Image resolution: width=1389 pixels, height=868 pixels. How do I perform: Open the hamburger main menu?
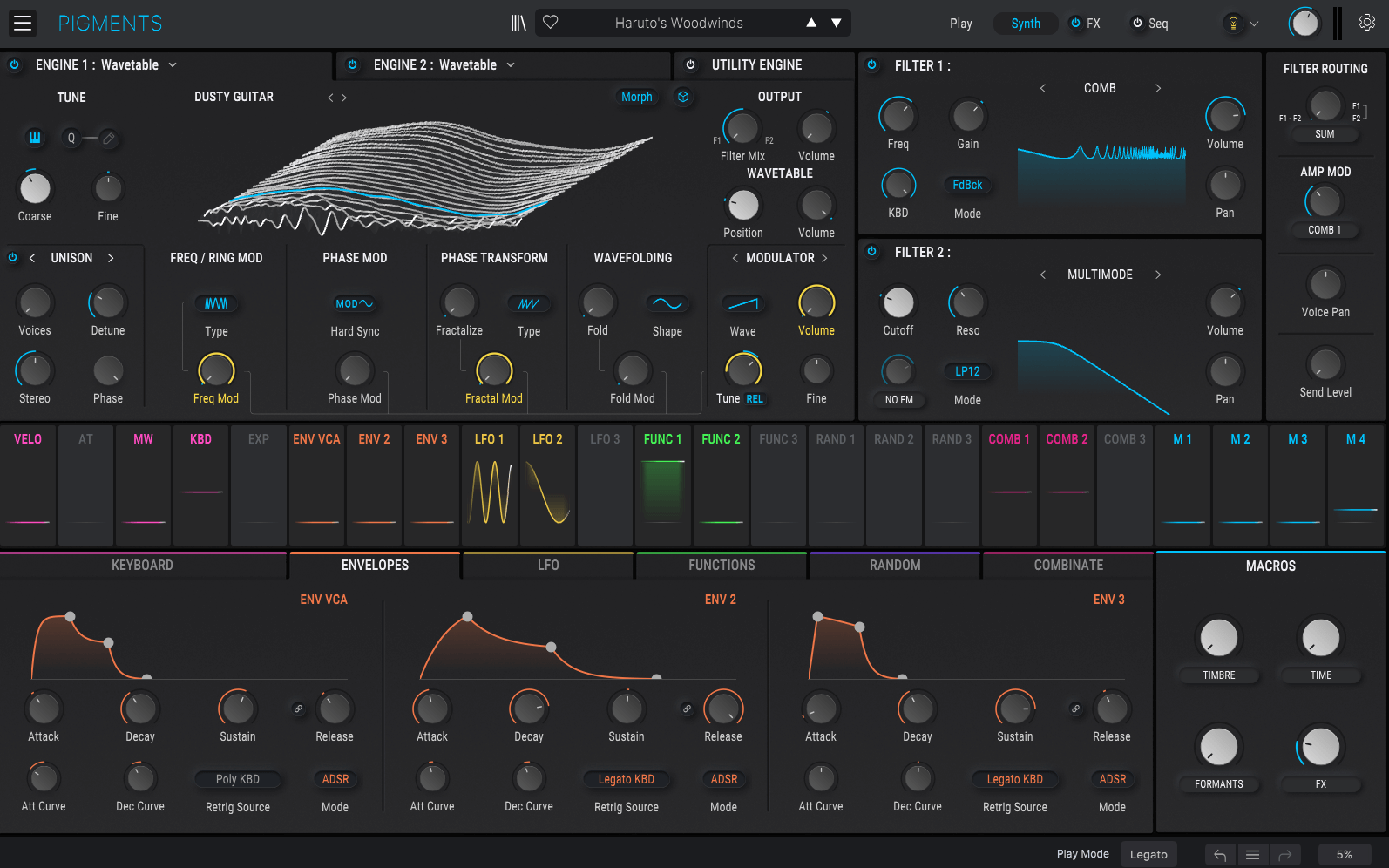pyautogui.click(x=23, y=24)
